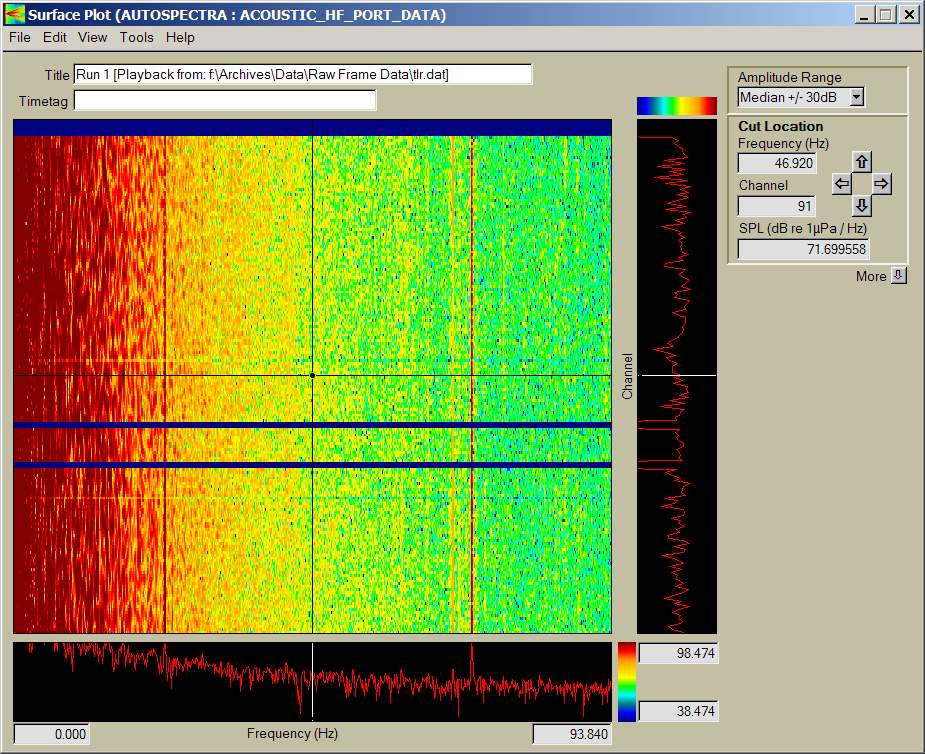
Task: Click the channel cut profile plot
Action: coord(677,376)
